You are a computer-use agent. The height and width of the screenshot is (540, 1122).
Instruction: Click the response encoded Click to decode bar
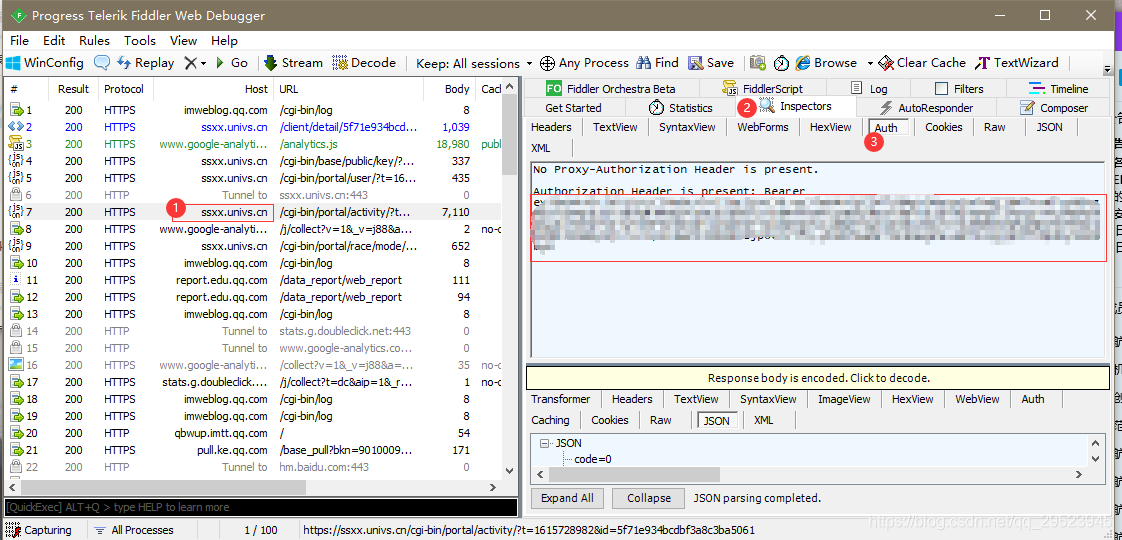tap(818, 378)
